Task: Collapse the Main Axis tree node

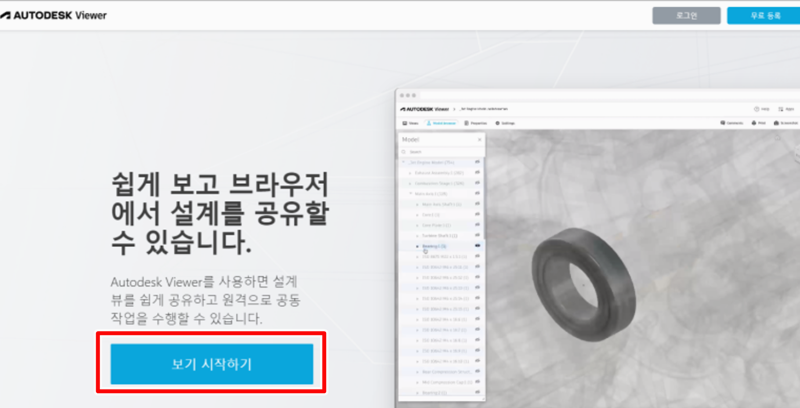Action: pos(410,194)
